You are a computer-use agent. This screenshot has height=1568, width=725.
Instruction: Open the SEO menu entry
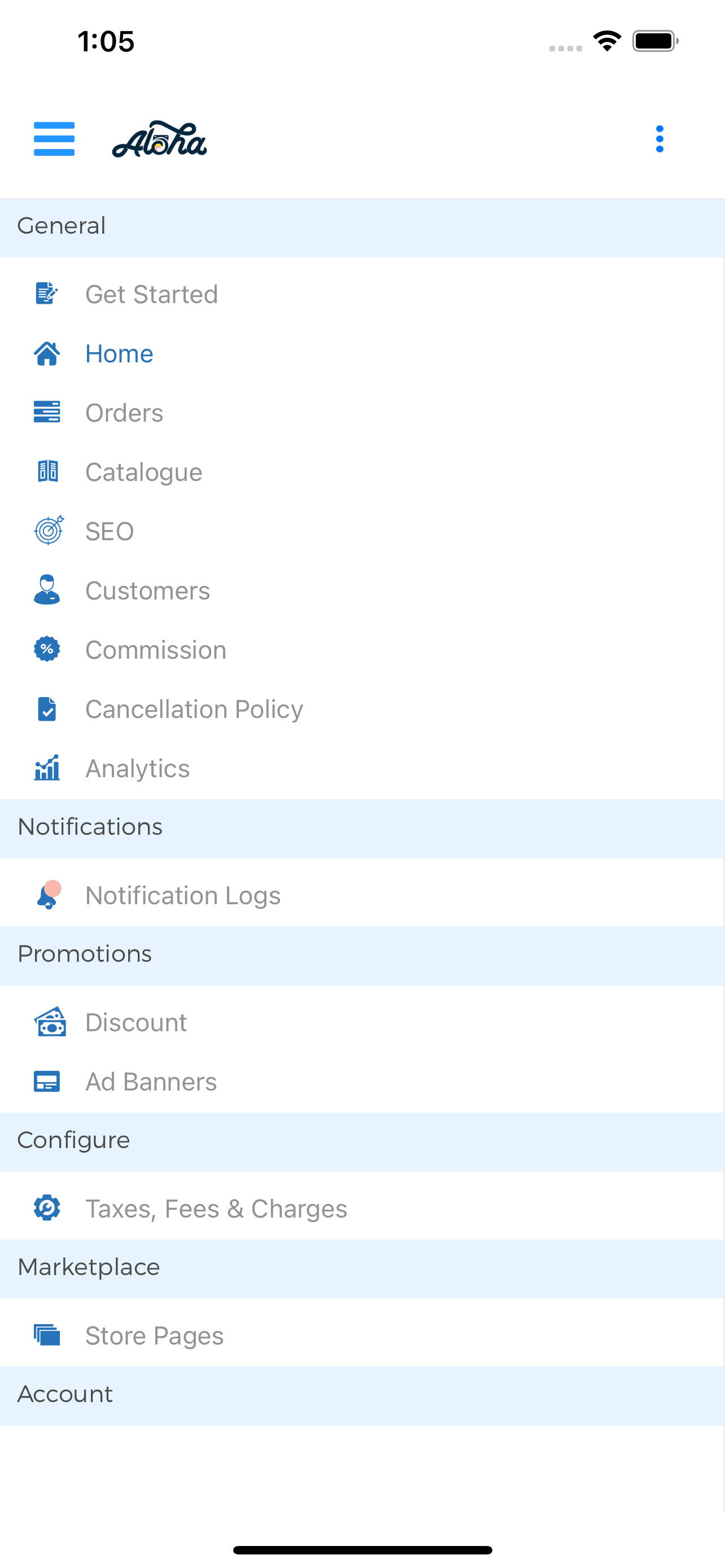coord(362,531)
